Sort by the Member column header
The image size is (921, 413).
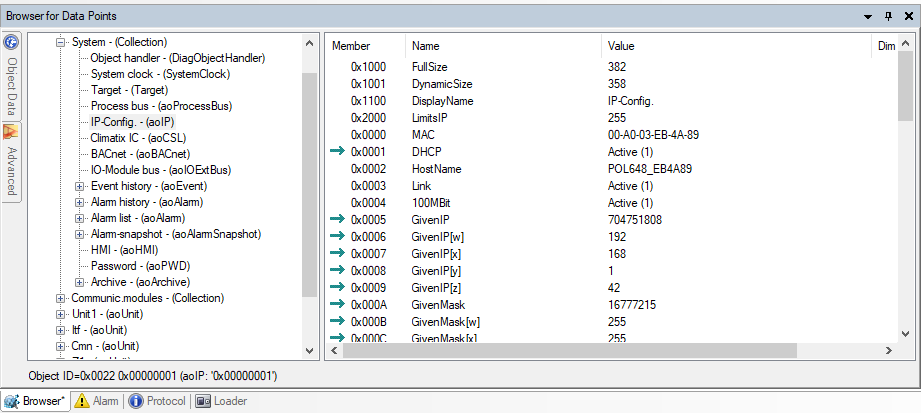[351, 46]
